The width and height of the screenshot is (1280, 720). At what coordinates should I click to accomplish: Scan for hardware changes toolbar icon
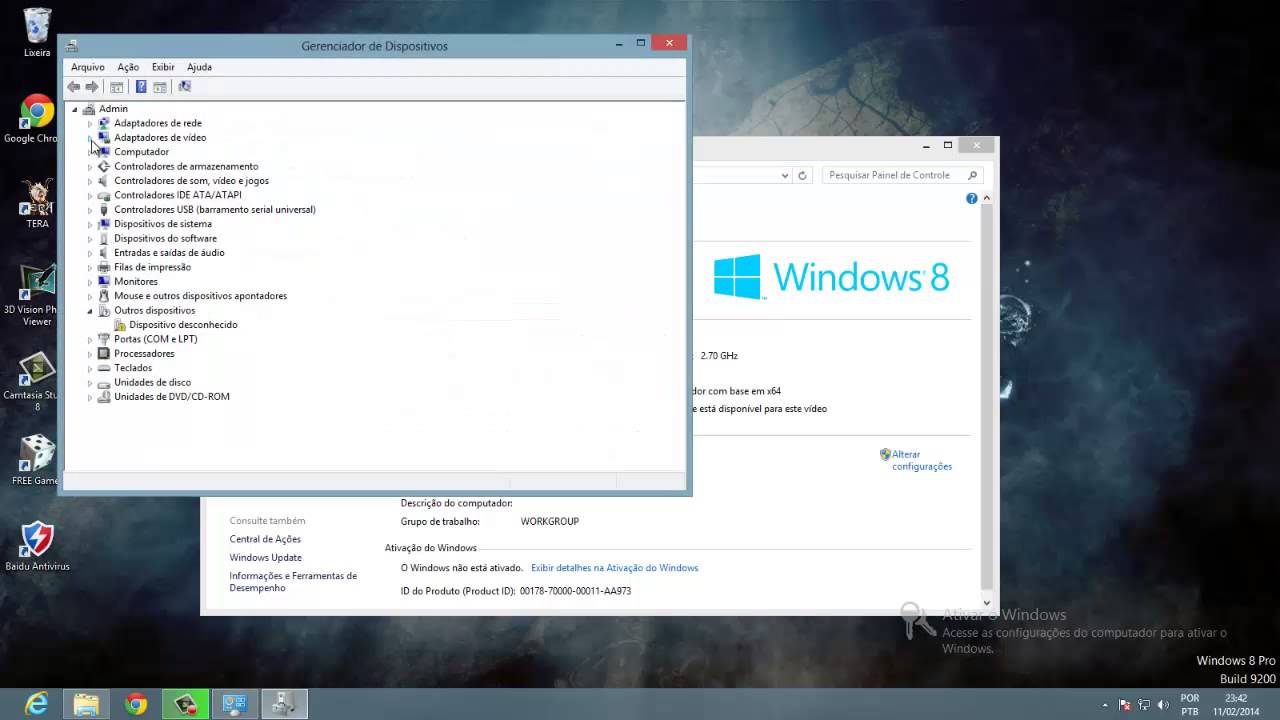(x=184, y=87)
